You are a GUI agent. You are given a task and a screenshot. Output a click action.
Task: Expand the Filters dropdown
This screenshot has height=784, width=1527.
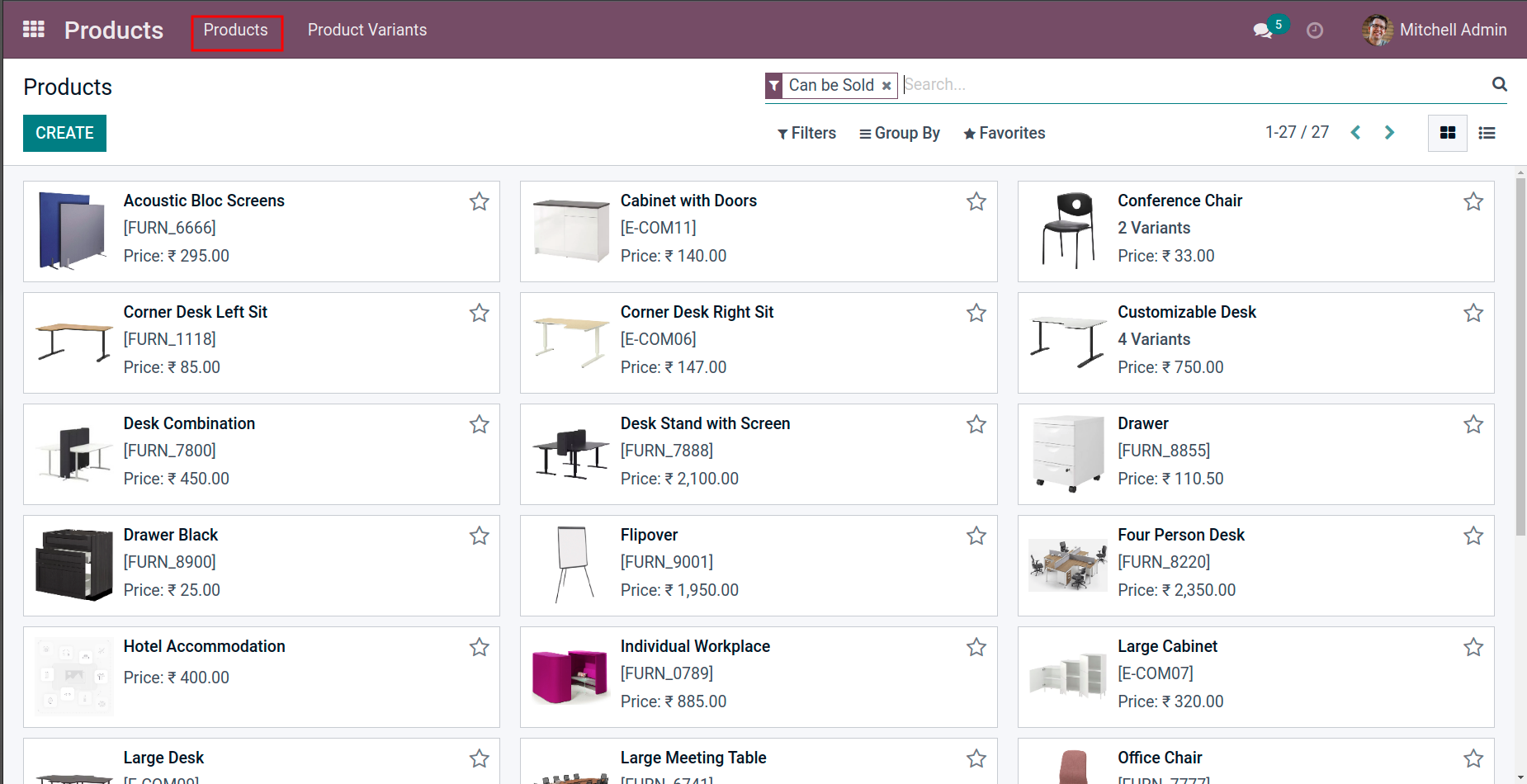pyautogui.click(x=806, y=133)
